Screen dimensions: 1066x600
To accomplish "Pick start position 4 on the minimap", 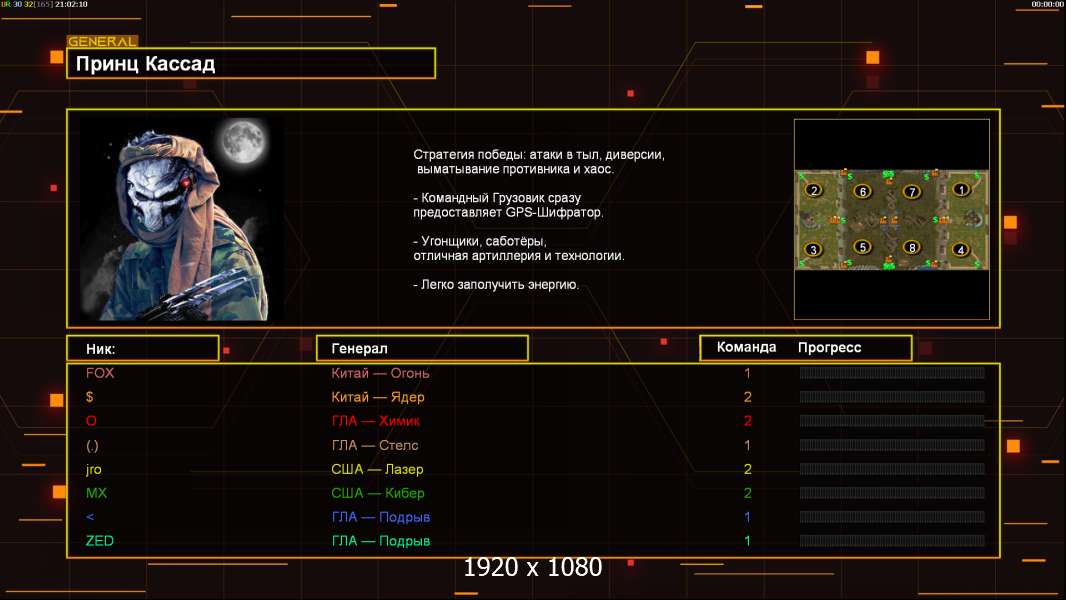I will [961, 249].
